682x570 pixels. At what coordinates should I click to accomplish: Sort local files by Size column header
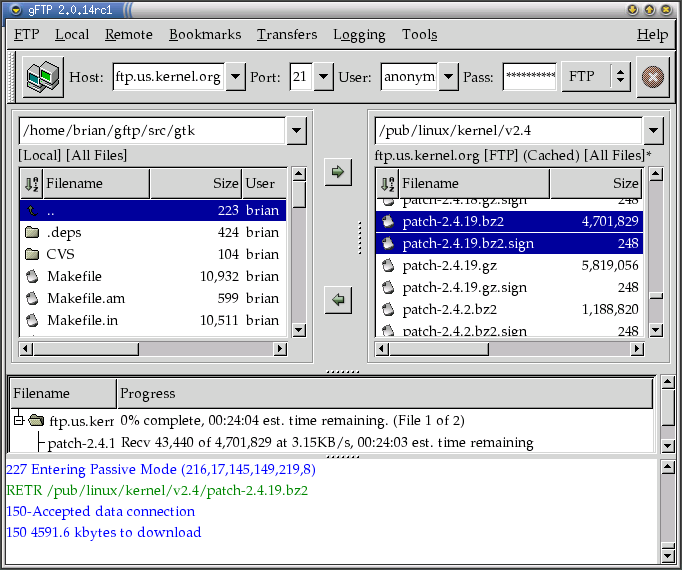pos(196,183)
